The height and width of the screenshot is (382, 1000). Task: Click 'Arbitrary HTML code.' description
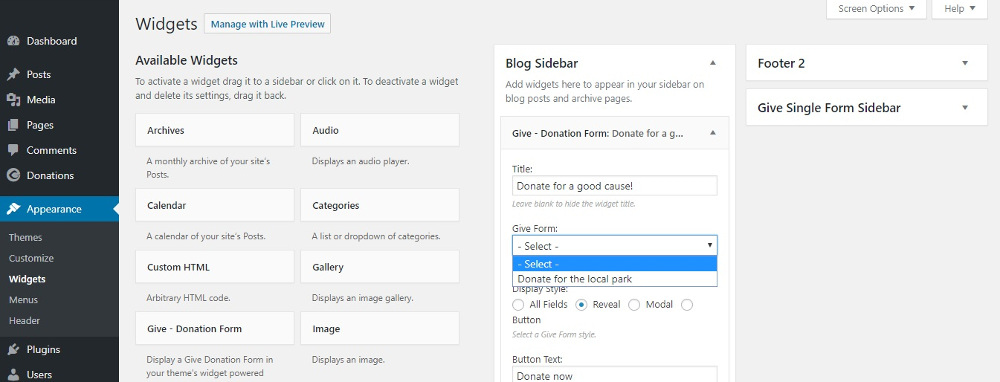pyautogui.click(x=188, y=298)
